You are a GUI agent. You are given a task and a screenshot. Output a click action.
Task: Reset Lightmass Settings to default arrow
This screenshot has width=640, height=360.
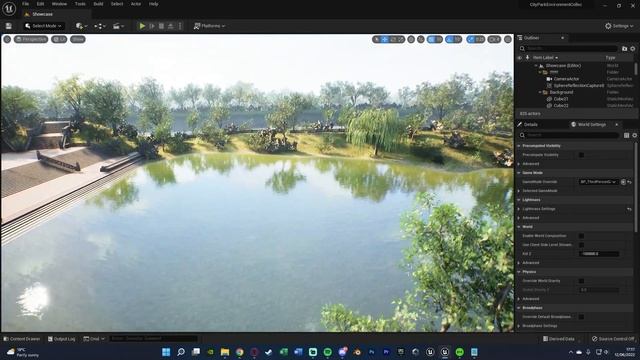coord(629,209)
